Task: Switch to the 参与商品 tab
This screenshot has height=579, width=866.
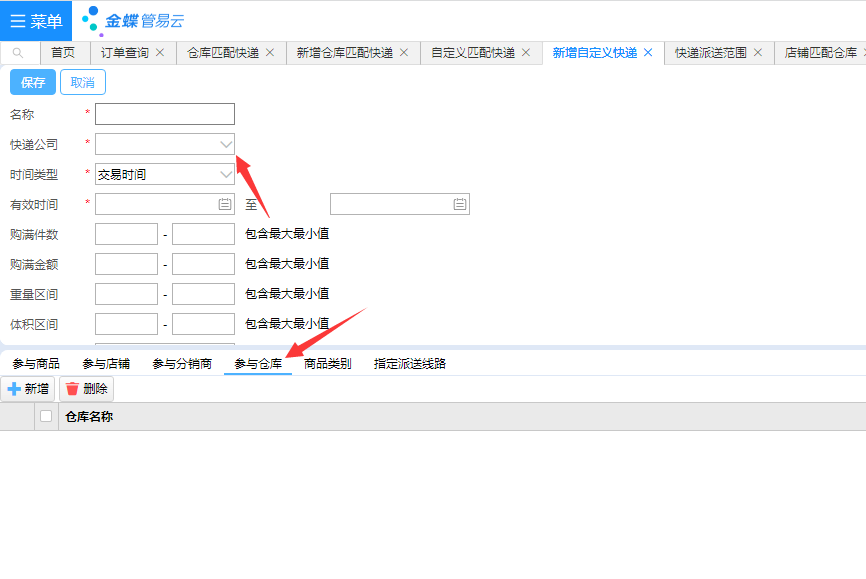Action: tap(36, 364)
